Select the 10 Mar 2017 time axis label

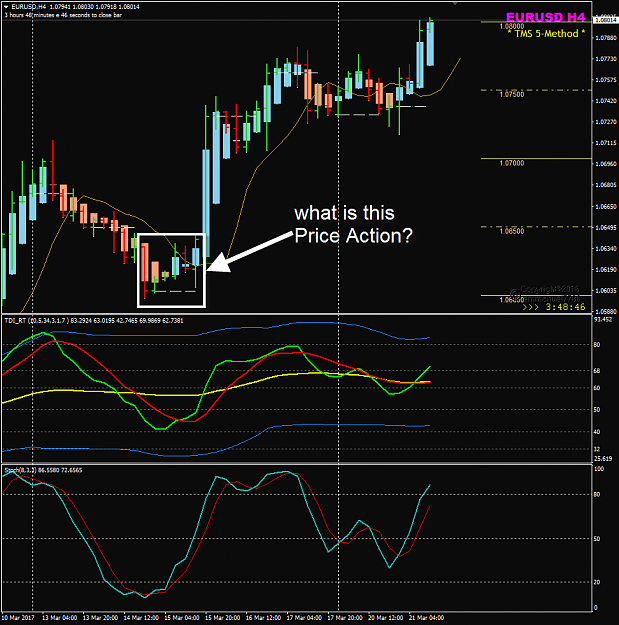(x=18, y=618)
